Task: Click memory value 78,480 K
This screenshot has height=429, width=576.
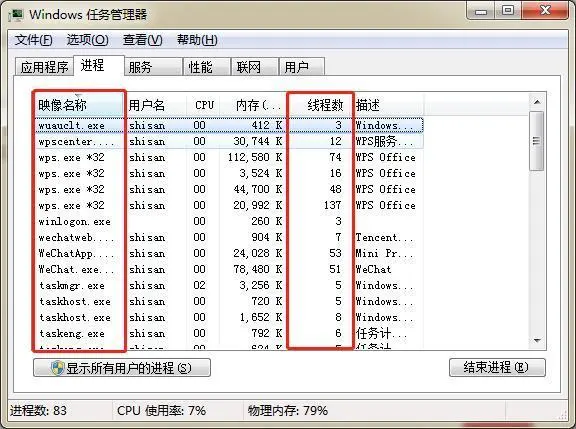Action: click(258, 269)
